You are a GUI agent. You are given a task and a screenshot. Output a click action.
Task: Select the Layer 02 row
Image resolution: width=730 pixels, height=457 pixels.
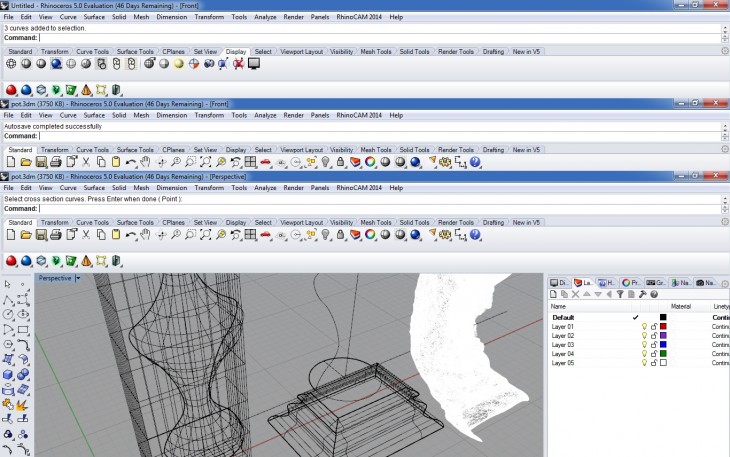coord(565,335)
